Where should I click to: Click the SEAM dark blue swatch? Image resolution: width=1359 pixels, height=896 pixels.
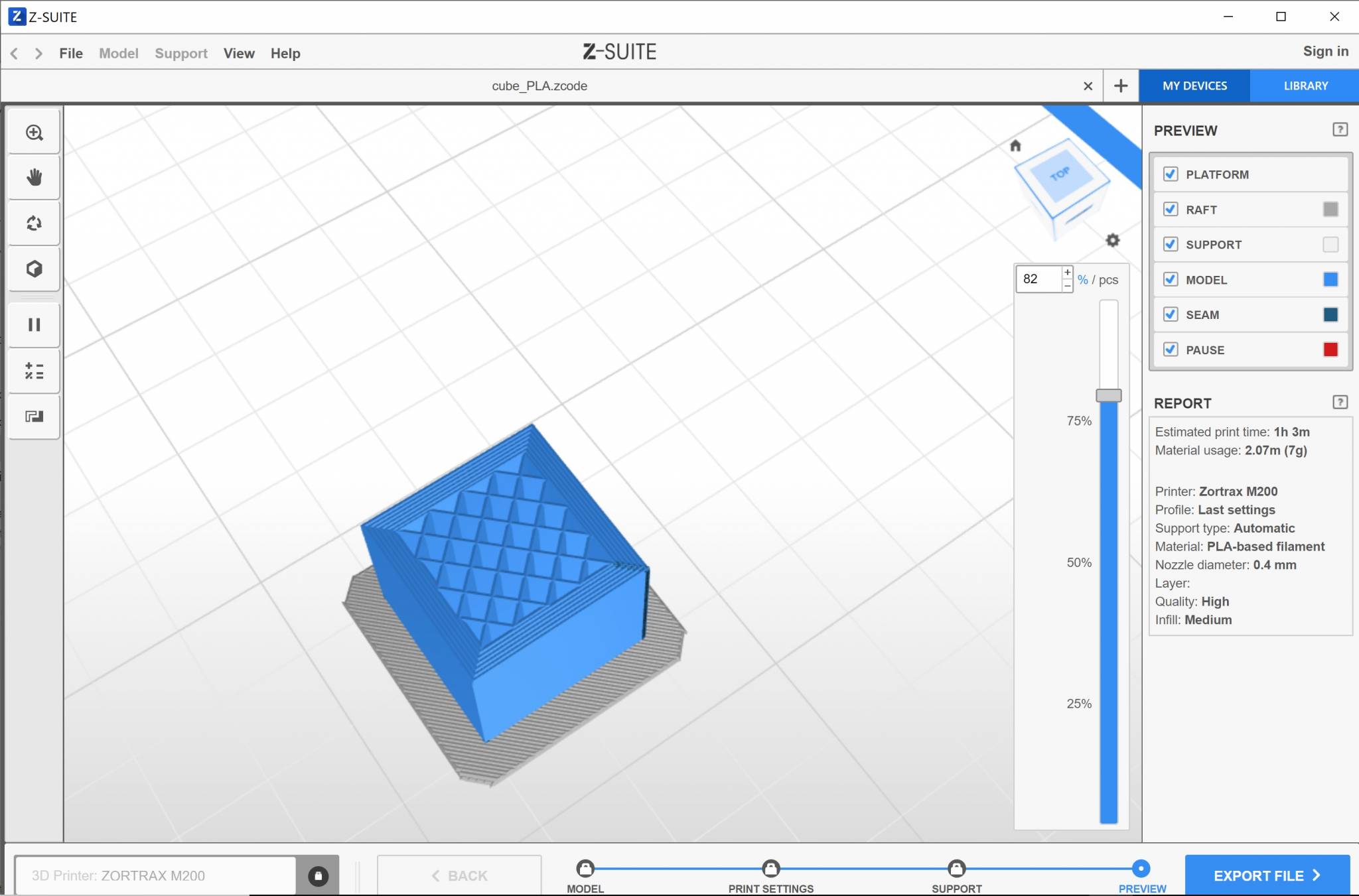tap(1330, 314)
